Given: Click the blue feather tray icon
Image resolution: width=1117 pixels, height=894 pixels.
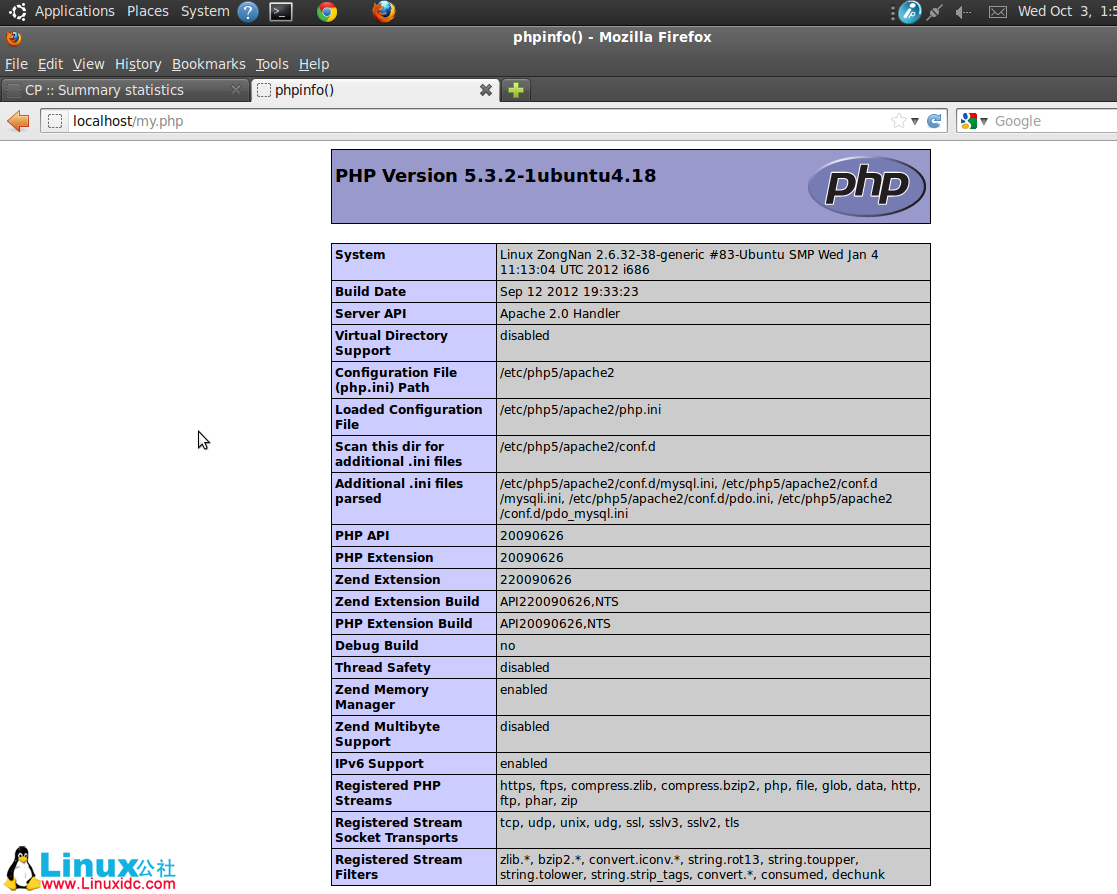Looking at the screenshot, I should [x=909, y=11].
